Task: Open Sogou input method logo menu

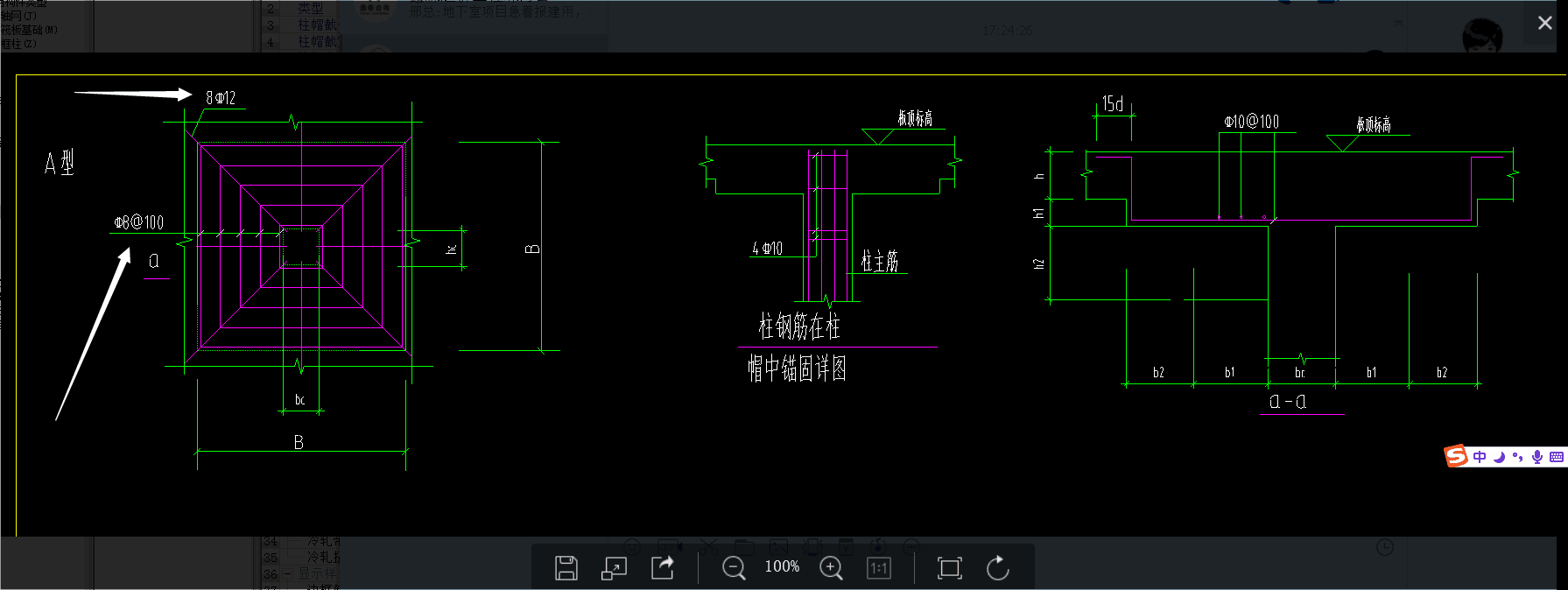Action: [1456, 456]
